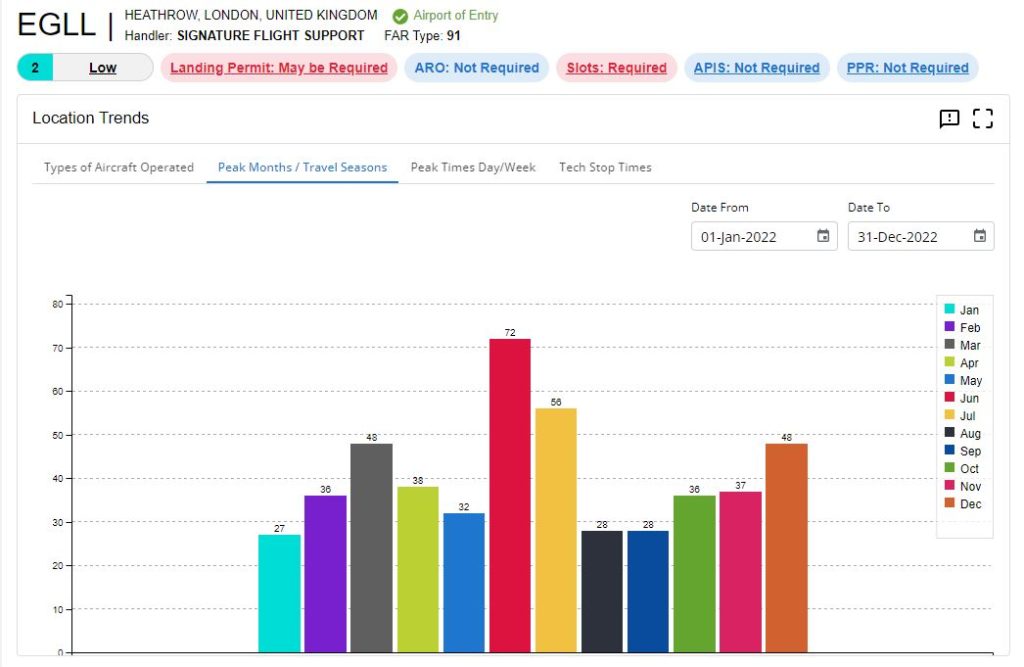This screenshot has height=667, width=1024.
Task: Open the Date From calendar picker icon
Action: pos(823,237)
